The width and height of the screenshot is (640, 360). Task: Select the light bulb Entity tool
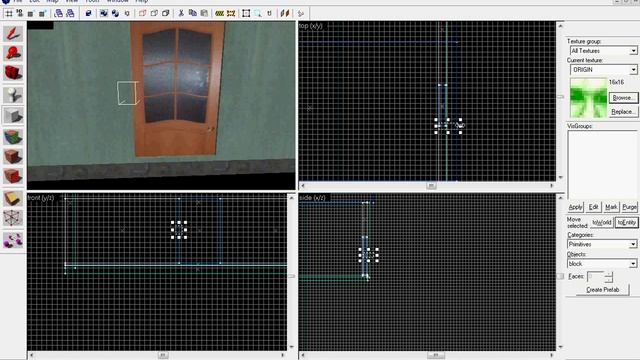[13, 95]
